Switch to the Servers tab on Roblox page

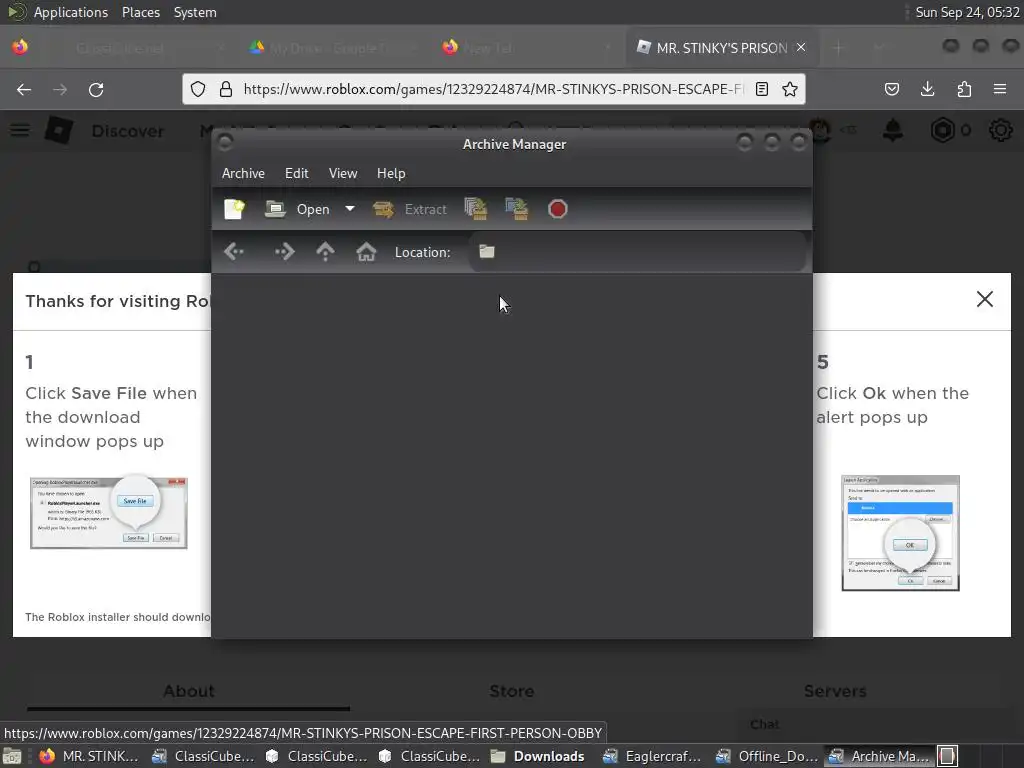[x=835, y=691]
